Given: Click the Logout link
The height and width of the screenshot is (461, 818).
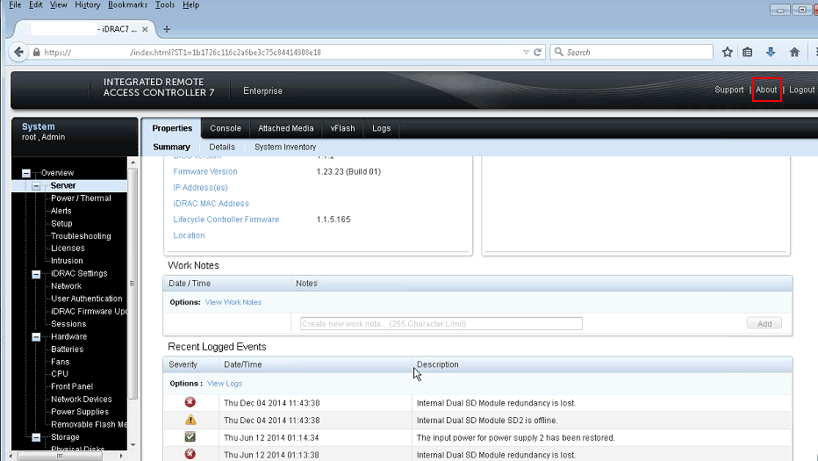Looking at the screenshot, I should tap(802, 90).
